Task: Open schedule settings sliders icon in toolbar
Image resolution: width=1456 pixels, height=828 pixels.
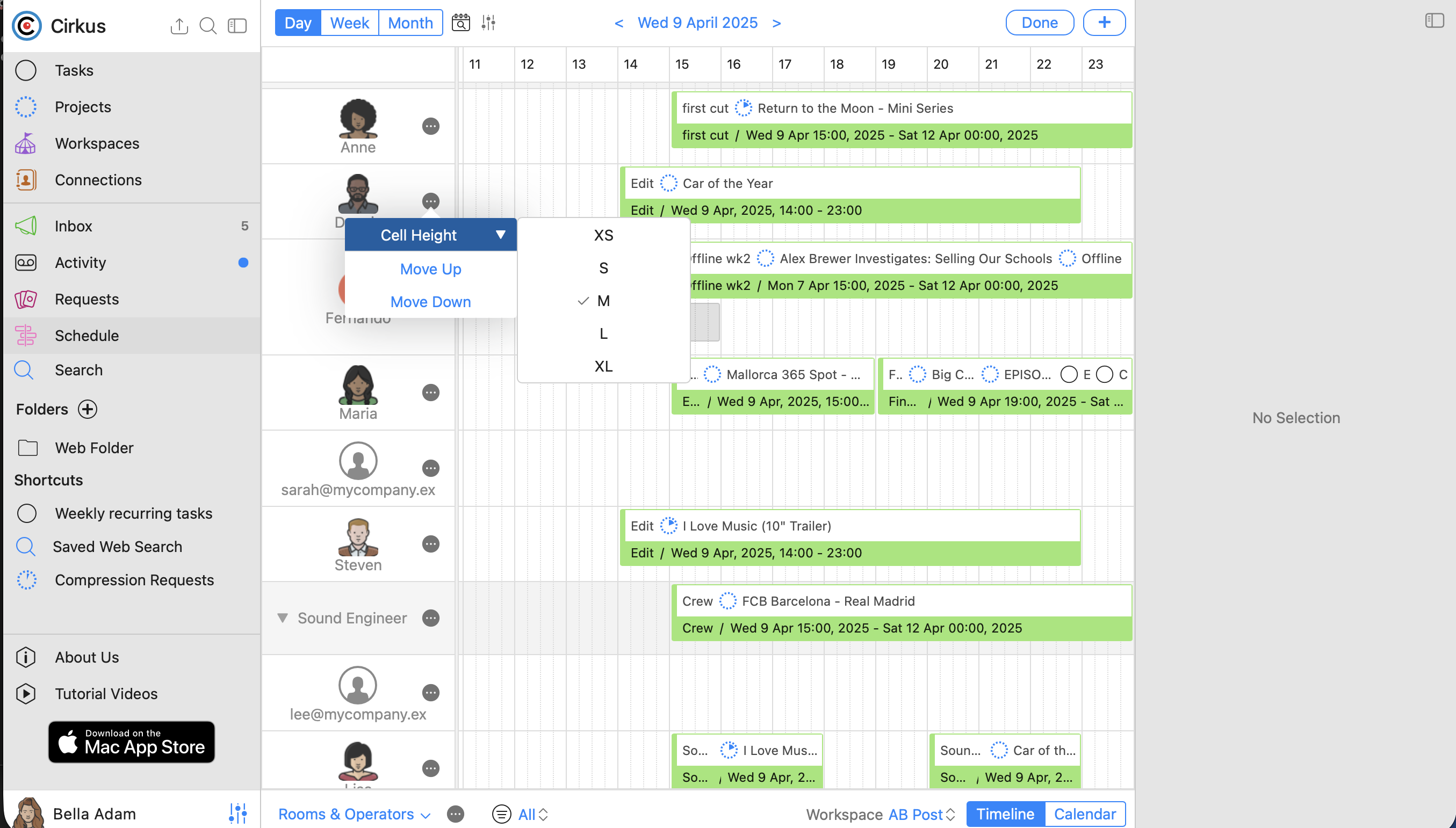Action: (x=488, y=23)
